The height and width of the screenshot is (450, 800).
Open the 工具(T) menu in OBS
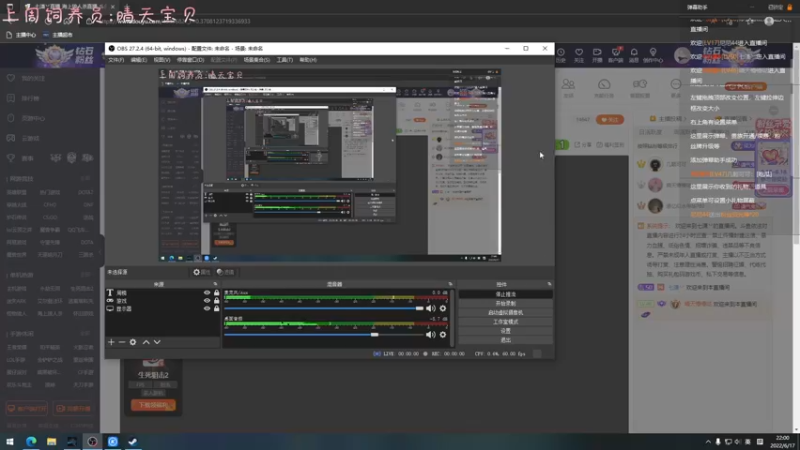(285, 60)
